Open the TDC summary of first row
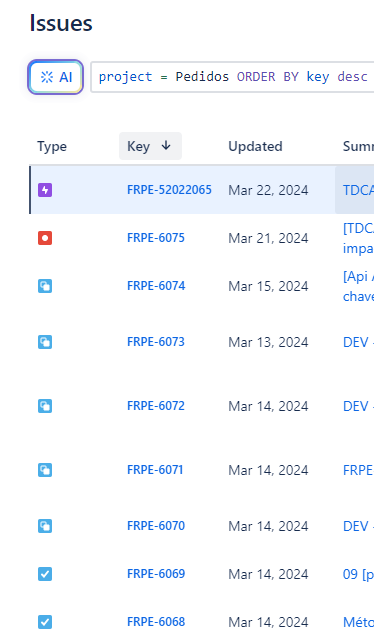Screen dimensions: 374x629 point(358,190)
